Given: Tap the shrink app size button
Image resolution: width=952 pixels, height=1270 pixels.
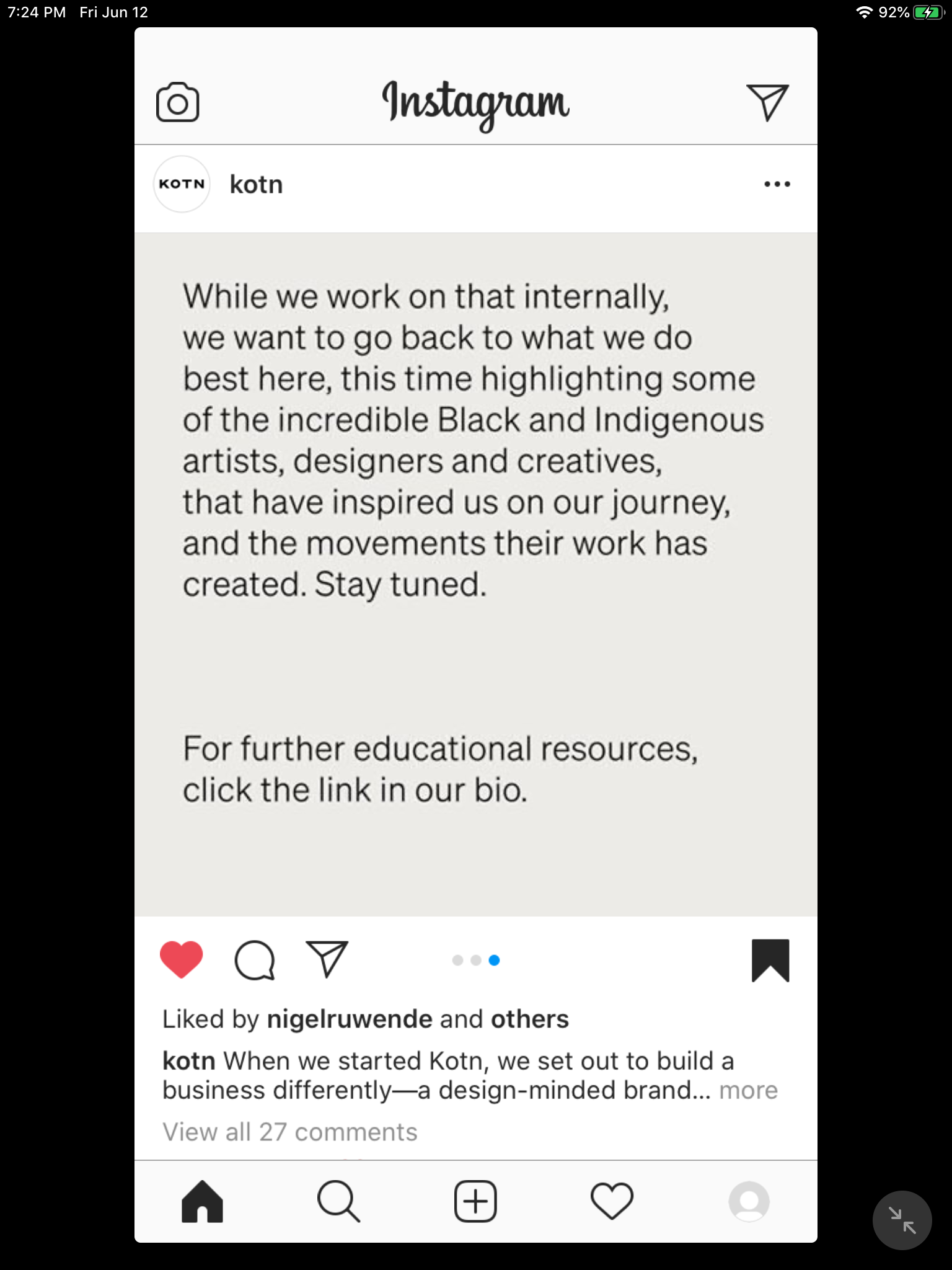Looking at the screenshot, I should tap(902, 1220).
